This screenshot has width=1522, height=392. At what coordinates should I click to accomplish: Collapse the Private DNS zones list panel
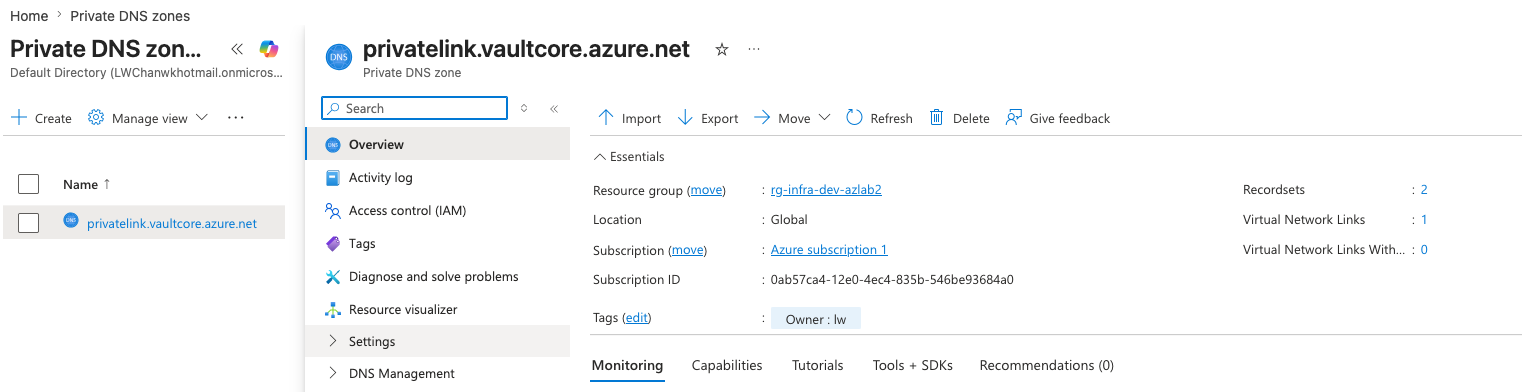(237, 48)
